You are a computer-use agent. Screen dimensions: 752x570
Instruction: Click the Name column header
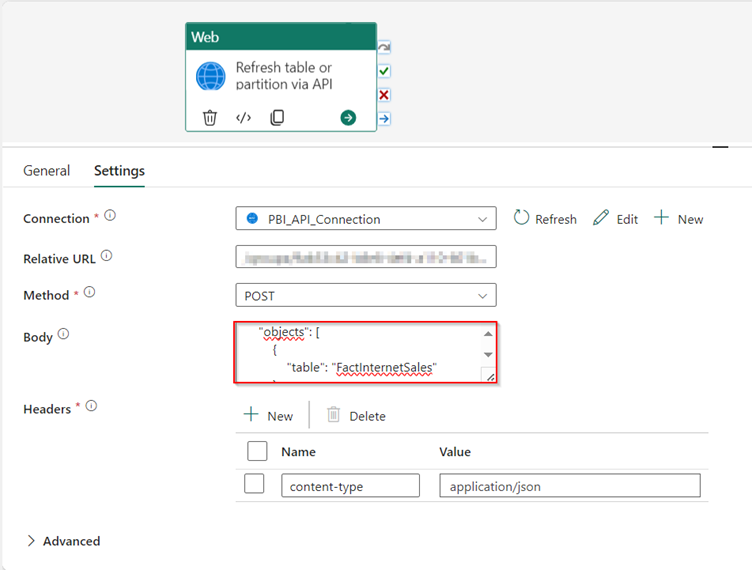tap(298, 452)
